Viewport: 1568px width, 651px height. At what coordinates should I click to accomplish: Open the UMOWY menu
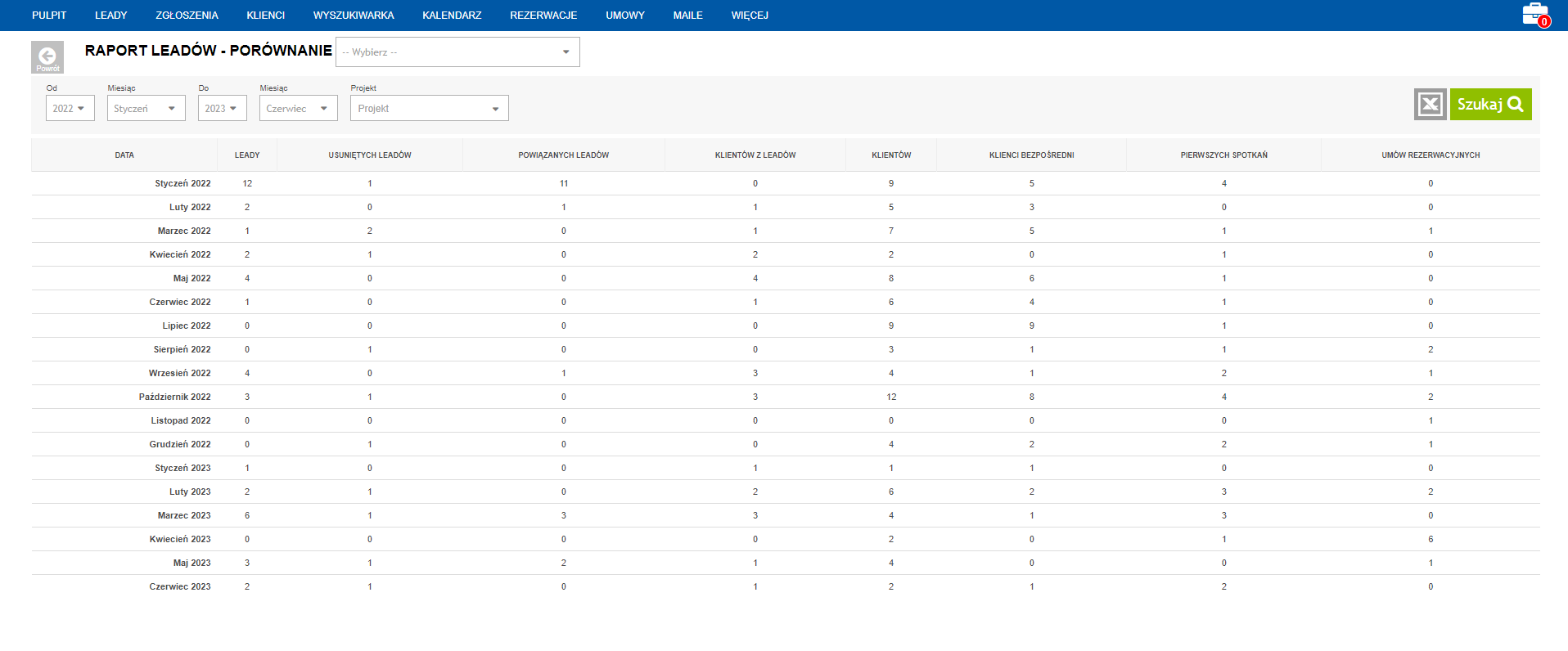click(625, 16)
